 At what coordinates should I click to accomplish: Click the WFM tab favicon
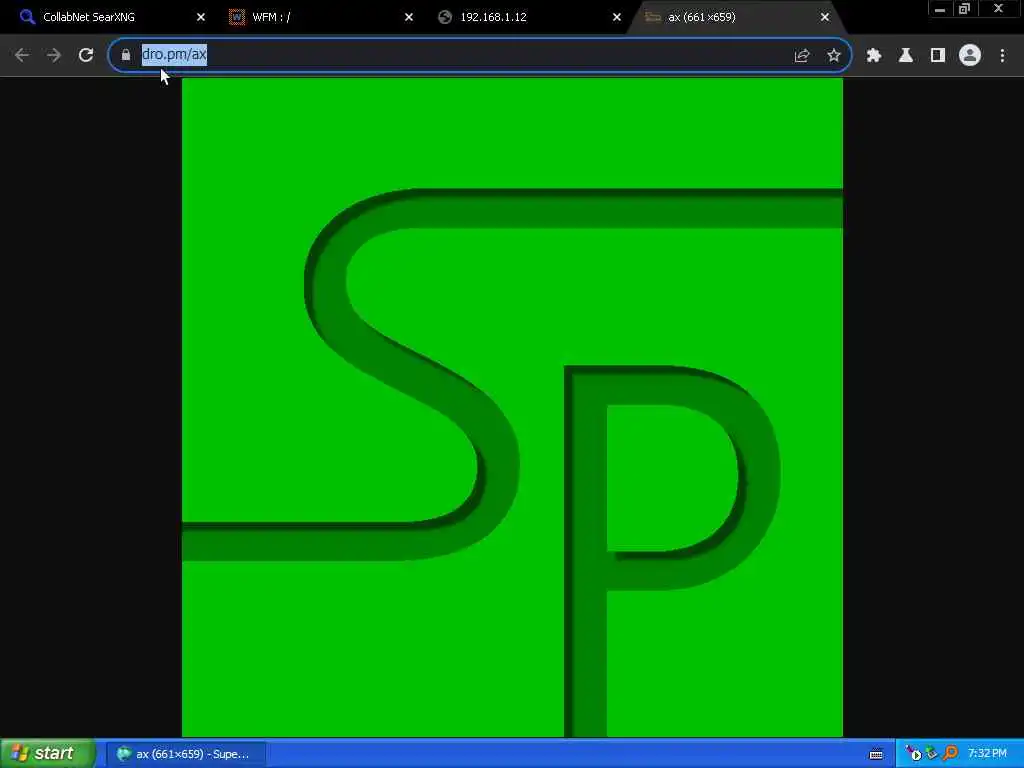[x=236, y=17]
